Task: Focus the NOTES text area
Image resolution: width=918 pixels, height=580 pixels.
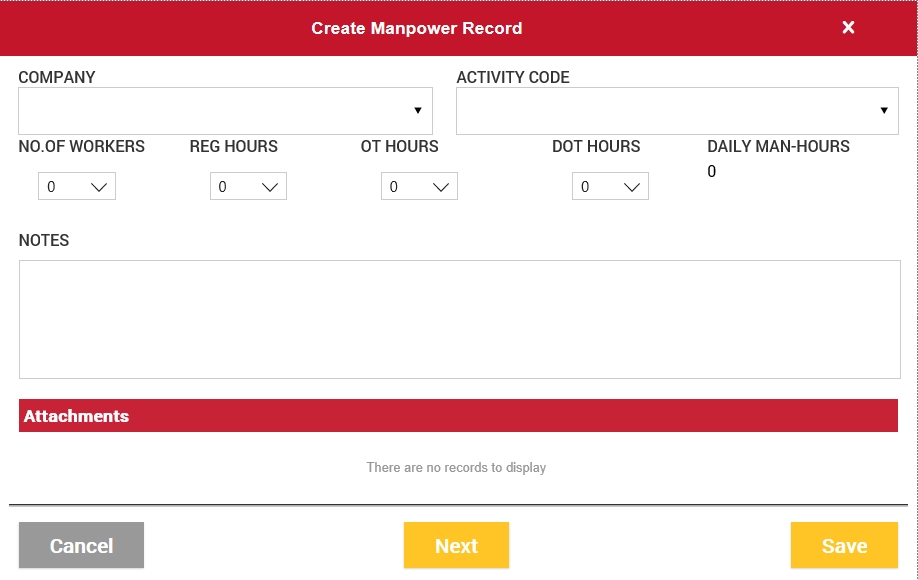Action: pyautogui.click(x=459, y=319)
